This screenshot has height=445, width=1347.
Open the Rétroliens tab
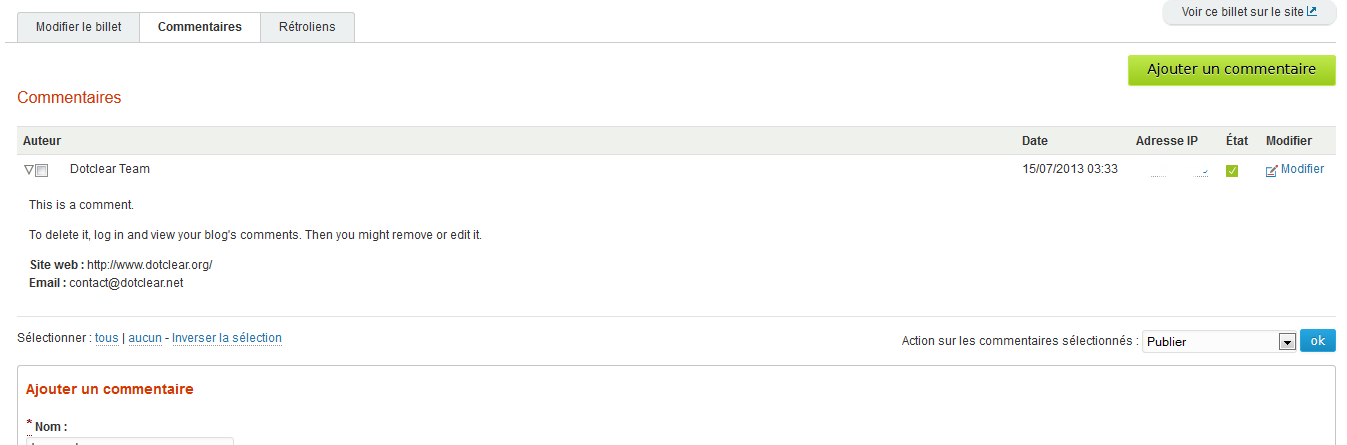[x=308, y=27]
